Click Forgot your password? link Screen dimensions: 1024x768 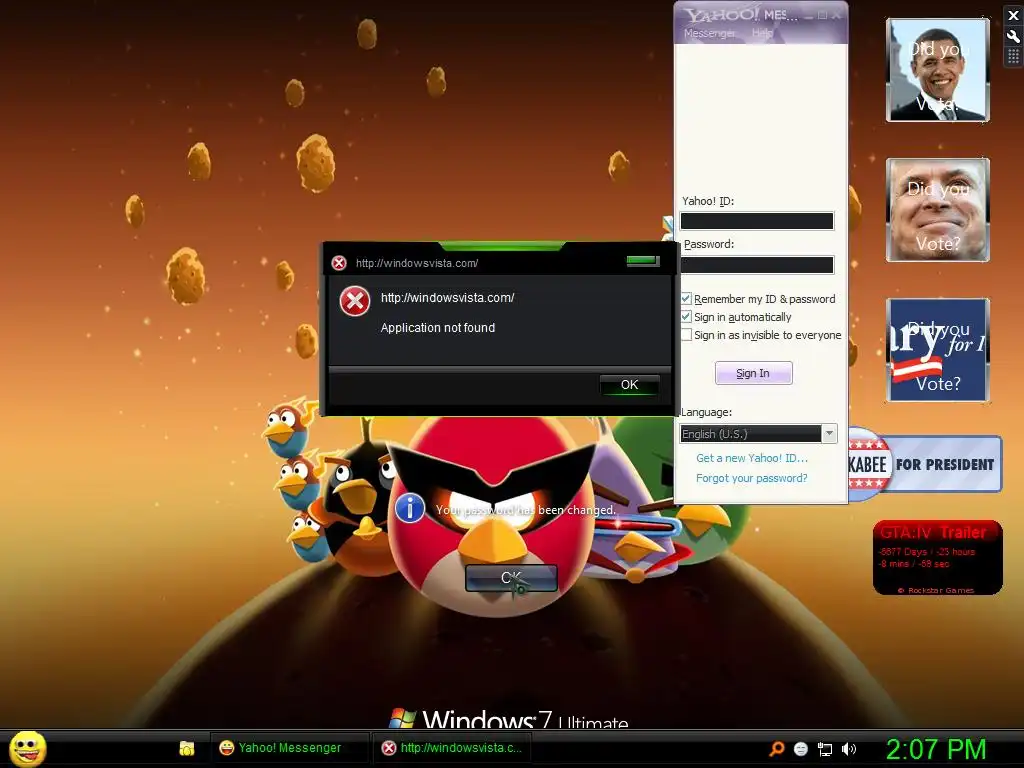[x=751, y=478]
